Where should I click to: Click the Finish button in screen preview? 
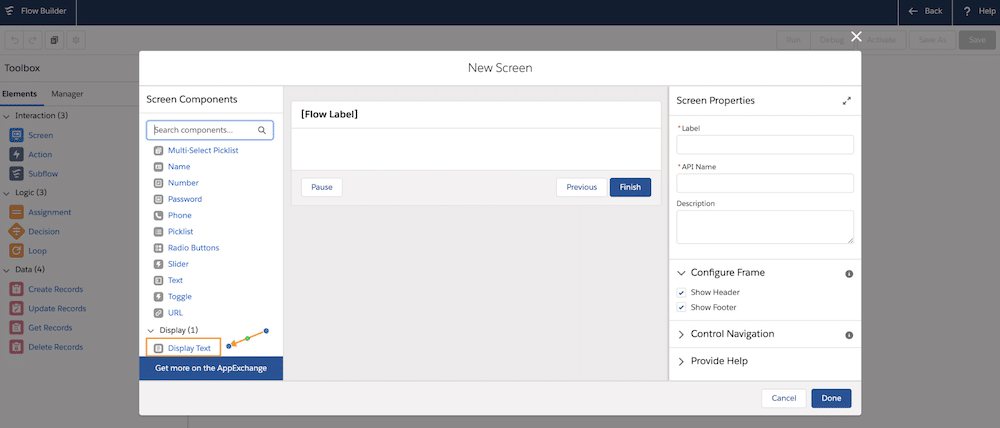pos(630,187)
